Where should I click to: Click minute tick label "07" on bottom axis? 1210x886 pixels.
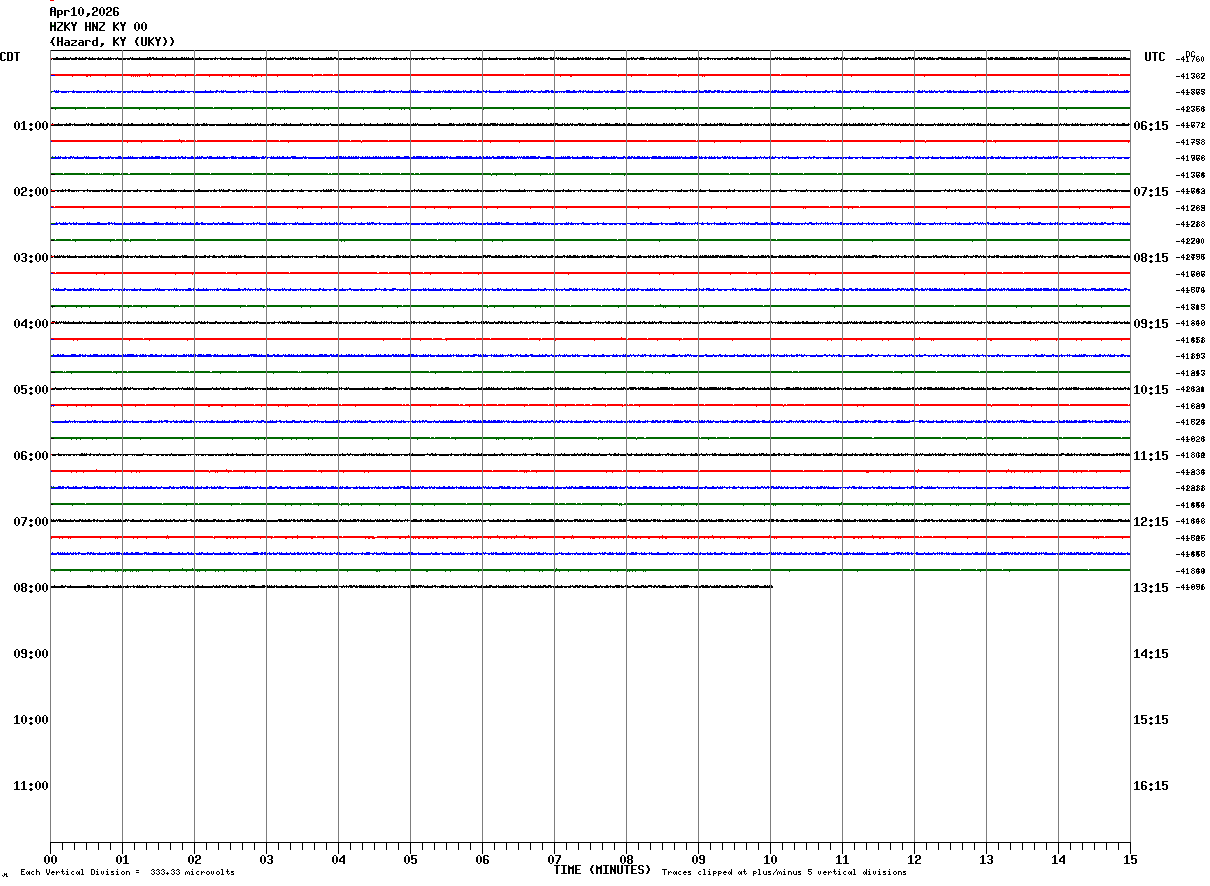[554, 860]
